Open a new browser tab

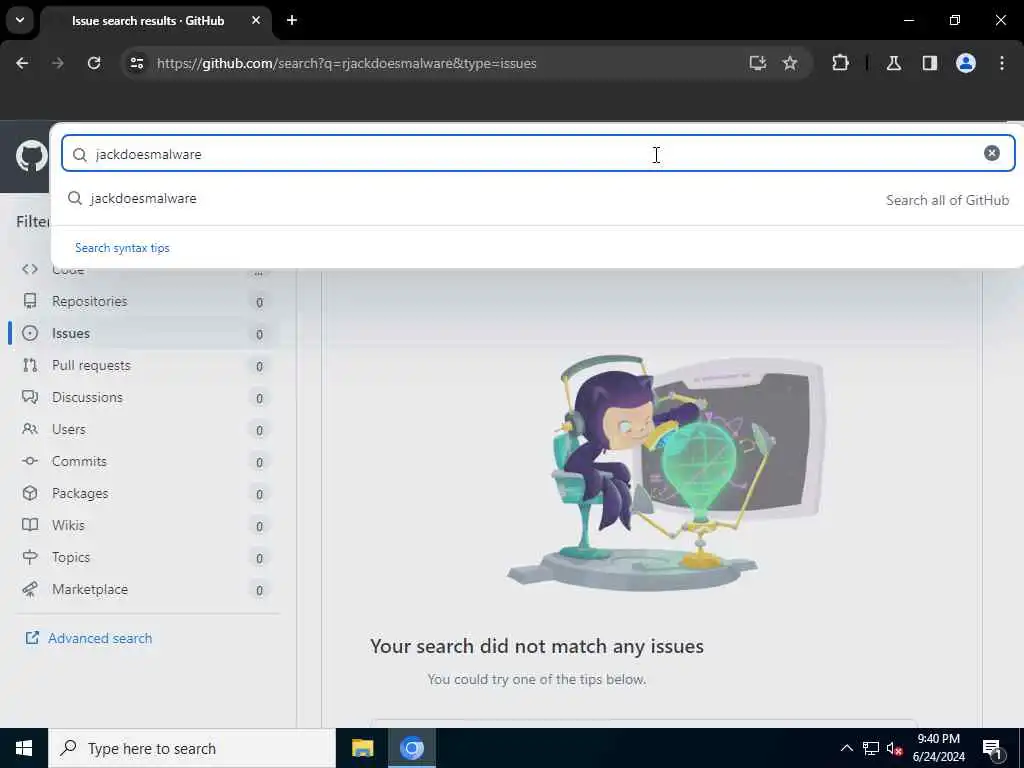(x=292, y=20)
